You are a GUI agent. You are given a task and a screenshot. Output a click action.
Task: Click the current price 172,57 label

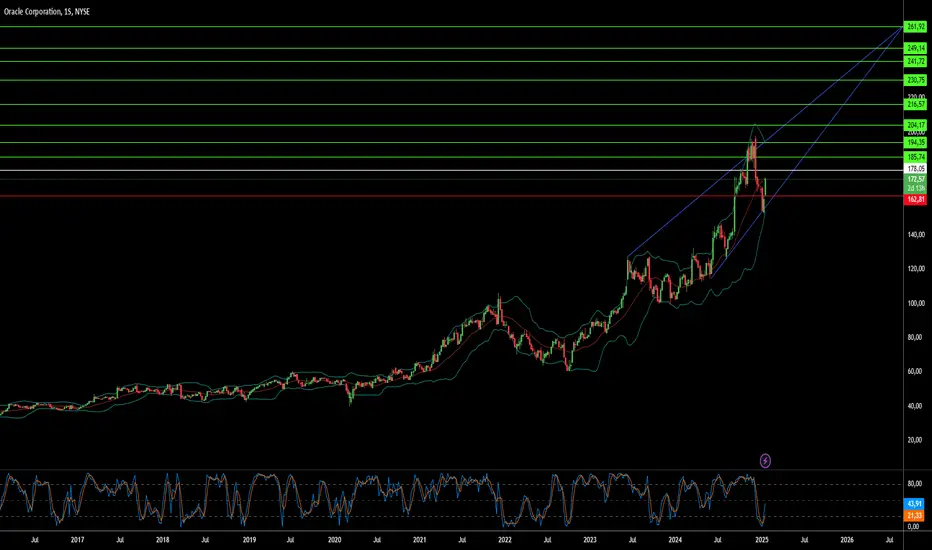tap(916, 179)
